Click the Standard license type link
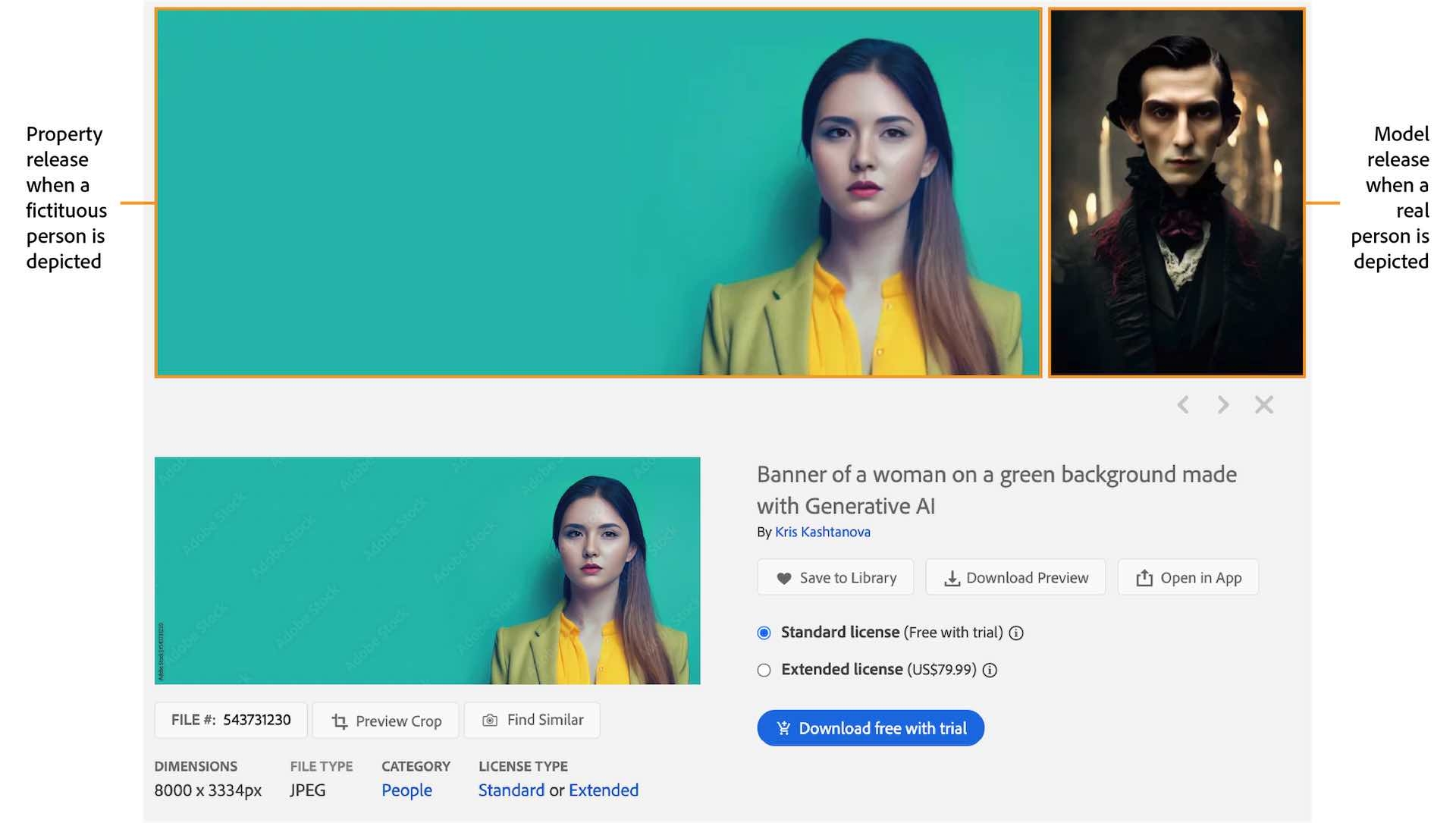 coord(511,790)
